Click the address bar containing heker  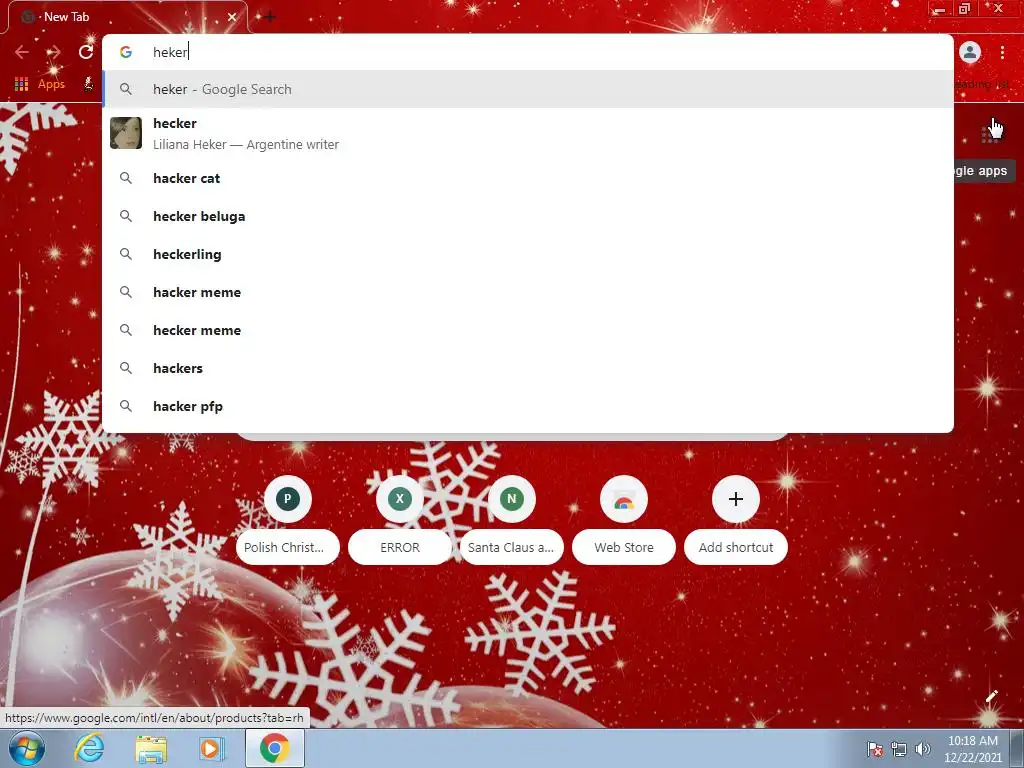[528, 52]
